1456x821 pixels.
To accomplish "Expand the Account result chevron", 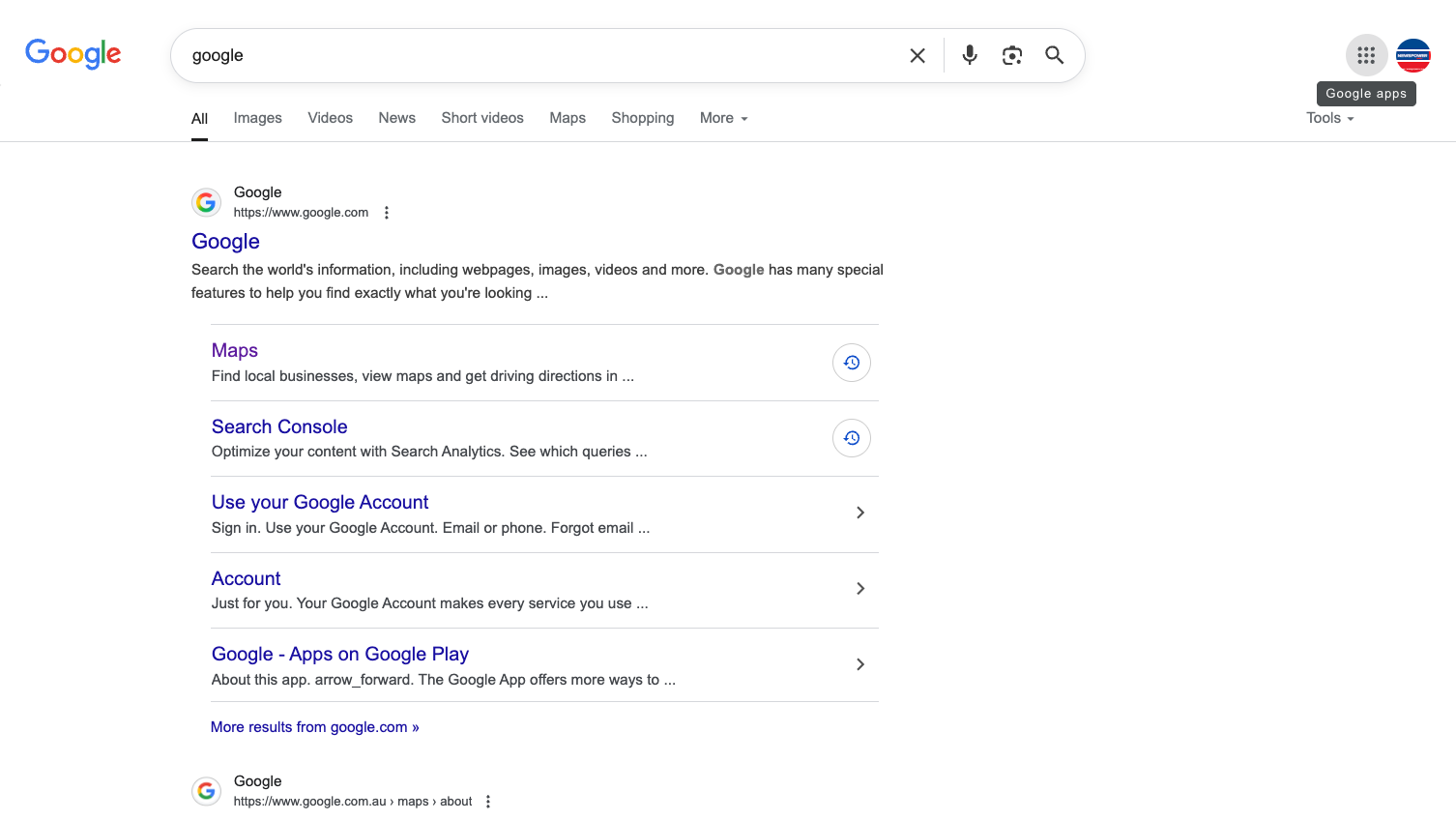I will tap(860, 588).
